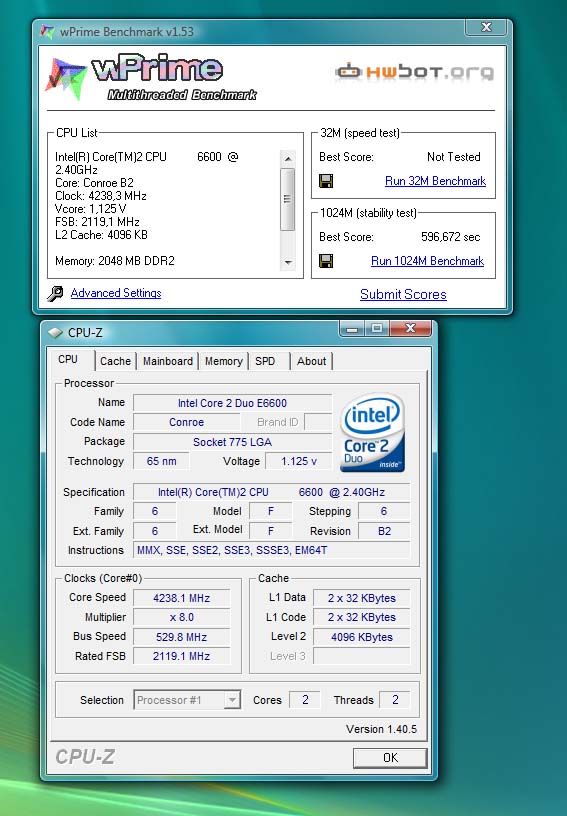Open the Memory tab
567x816 pixels.
[x=224, y=361]
